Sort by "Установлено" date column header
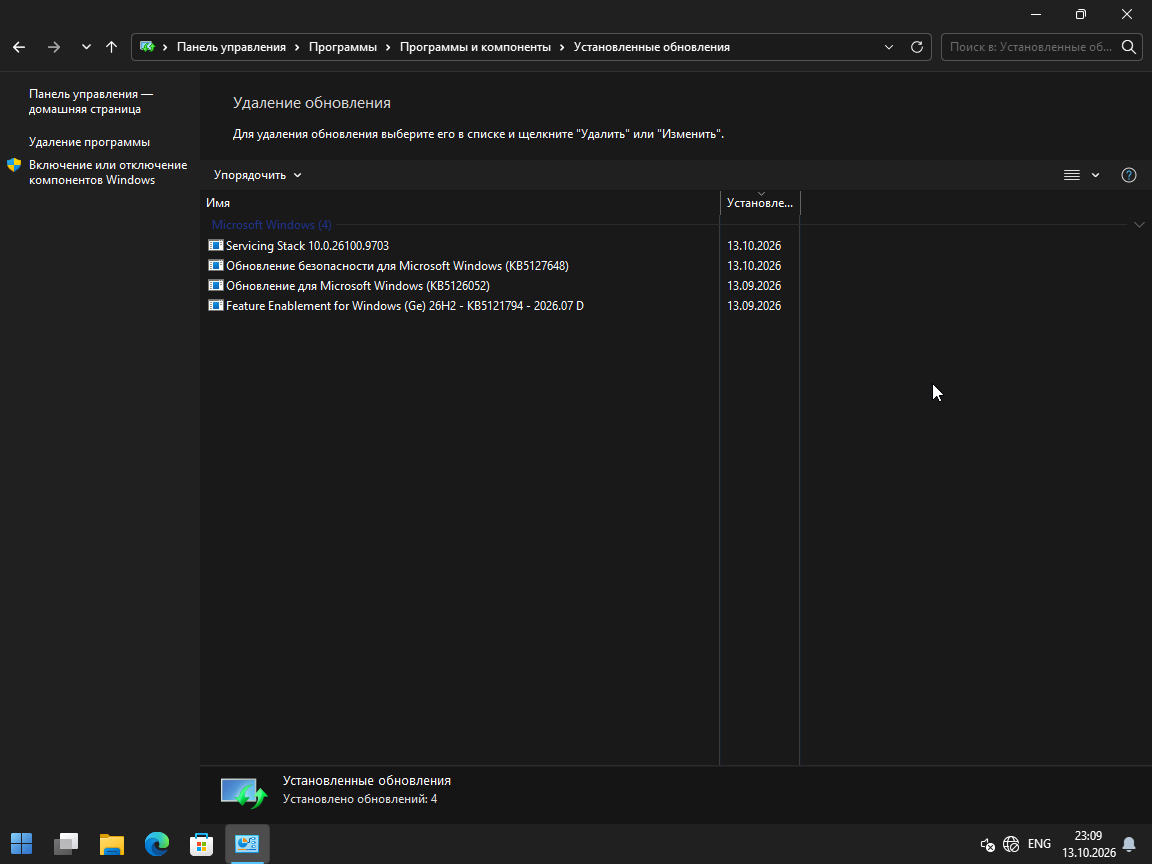 pyautogui.click(x=760, y=203)
